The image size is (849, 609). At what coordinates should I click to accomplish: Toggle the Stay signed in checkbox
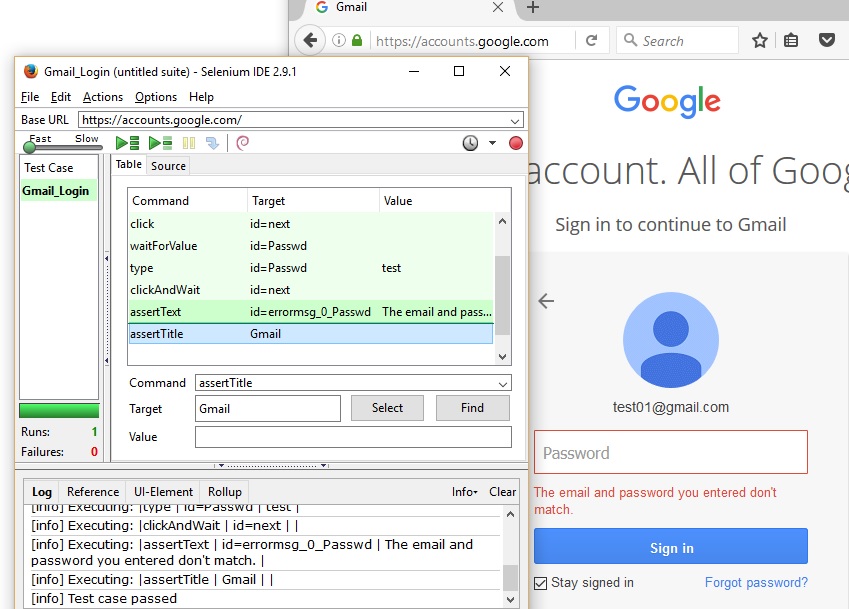click(x=540, y=583)
